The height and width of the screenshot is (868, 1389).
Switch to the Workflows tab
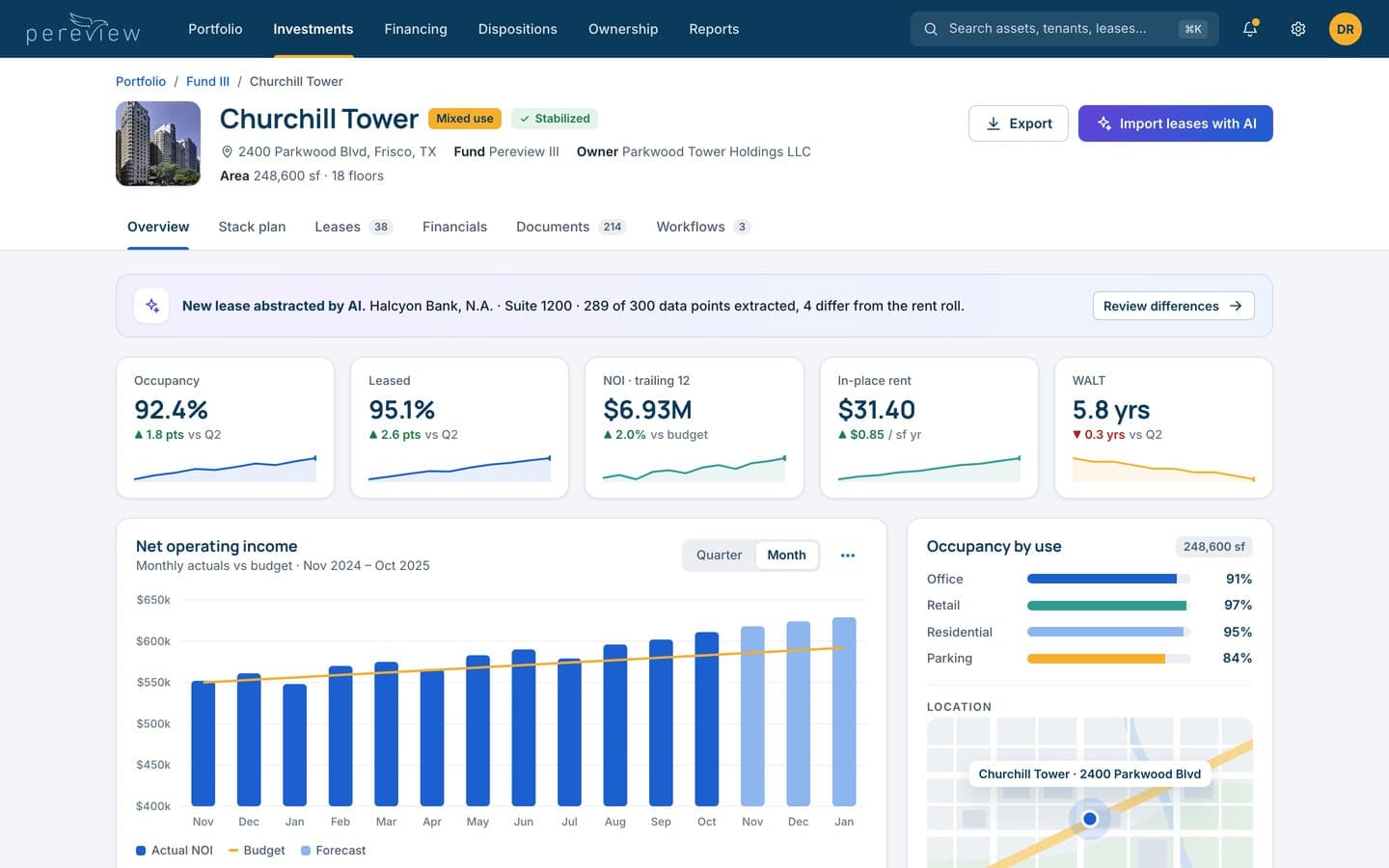click(703, 227)
